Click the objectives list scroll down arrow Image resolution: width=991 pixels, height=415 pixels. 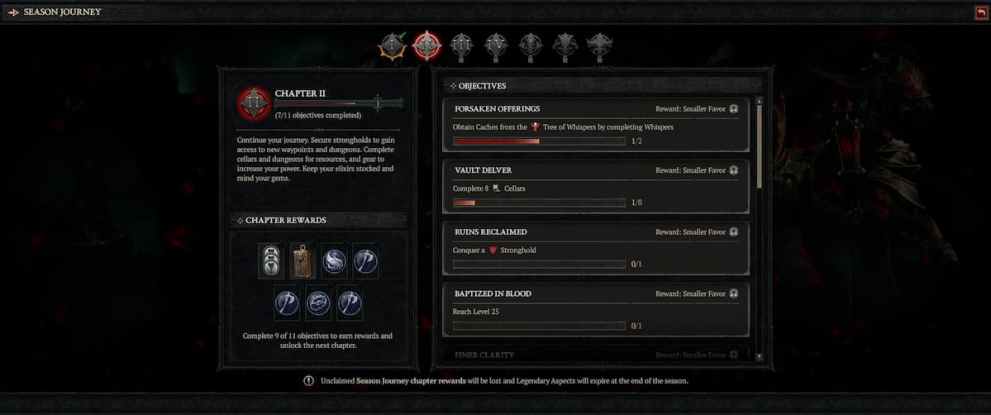(x=759, y=357)
